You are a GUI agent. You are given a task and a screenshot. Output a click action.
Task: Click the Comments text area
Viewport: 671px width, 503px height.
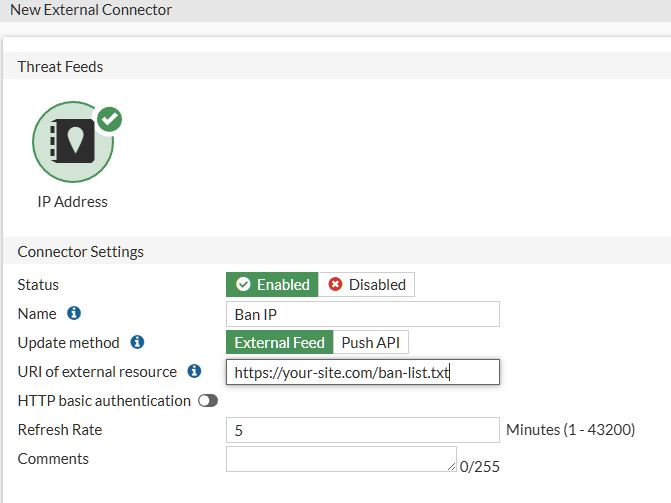tap(341, 459)
